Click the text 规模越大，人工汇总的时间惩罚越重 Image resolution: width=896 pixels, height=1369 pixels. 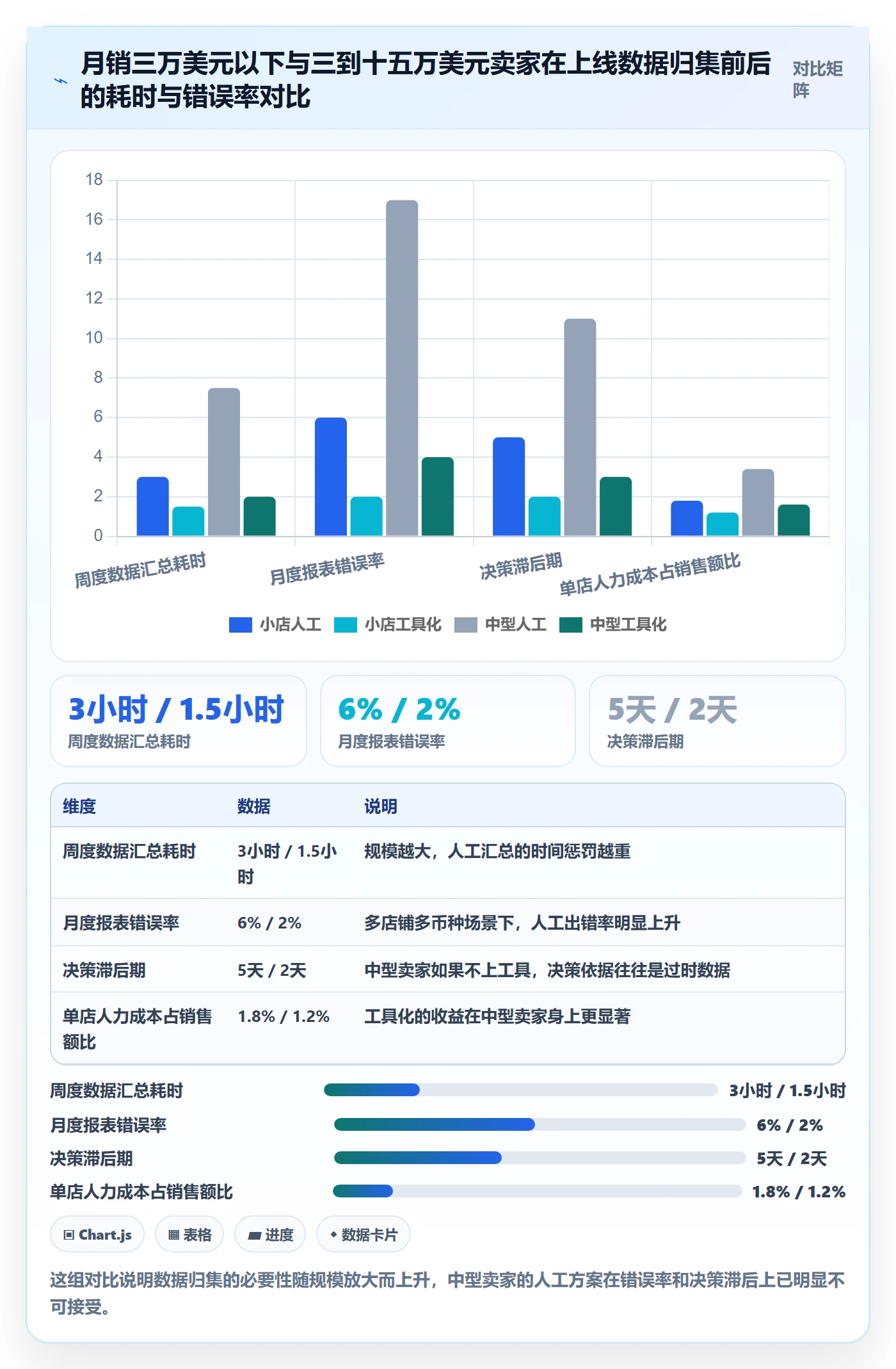pyautogui.click(x=497, y=851)
